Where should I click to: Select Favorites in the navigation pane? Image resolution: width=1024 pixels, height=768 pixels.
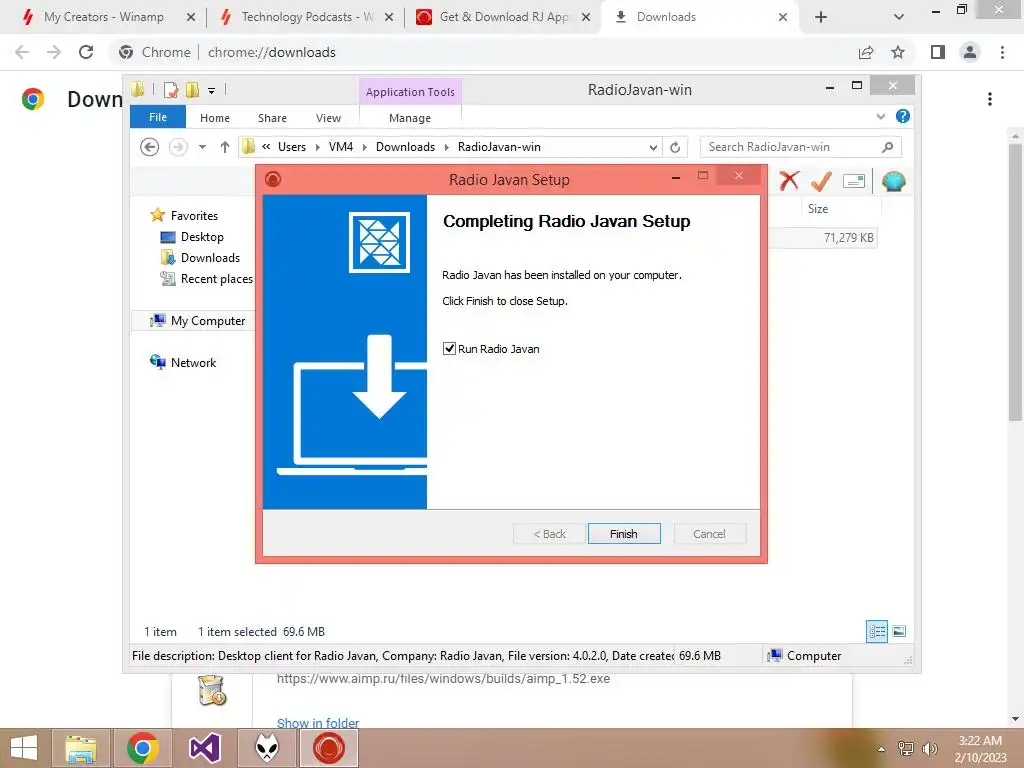(x=194, y=216)
